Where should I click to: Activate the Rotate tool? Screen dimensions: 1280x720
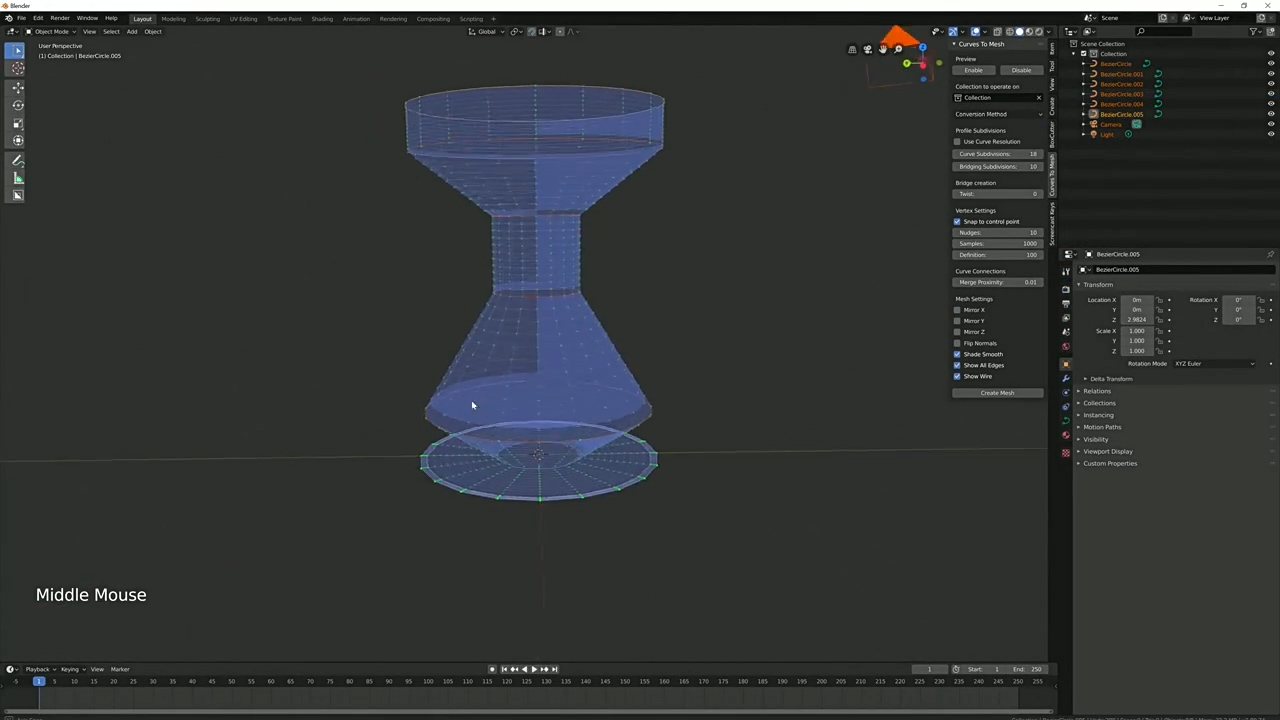tap(17, 105)
